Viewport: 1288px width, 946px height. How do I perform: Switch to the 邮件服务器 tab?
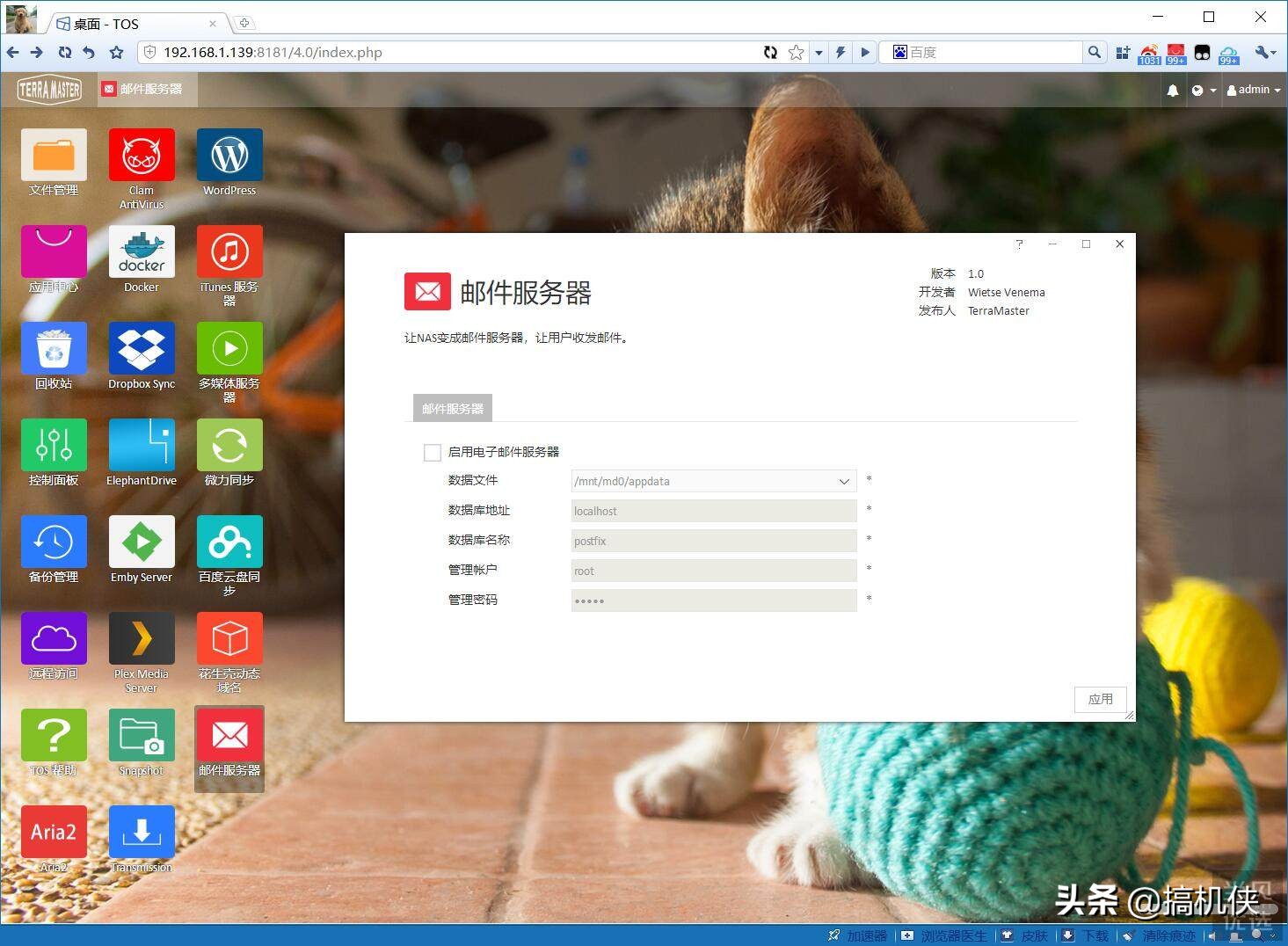click(x=452, y=407)
